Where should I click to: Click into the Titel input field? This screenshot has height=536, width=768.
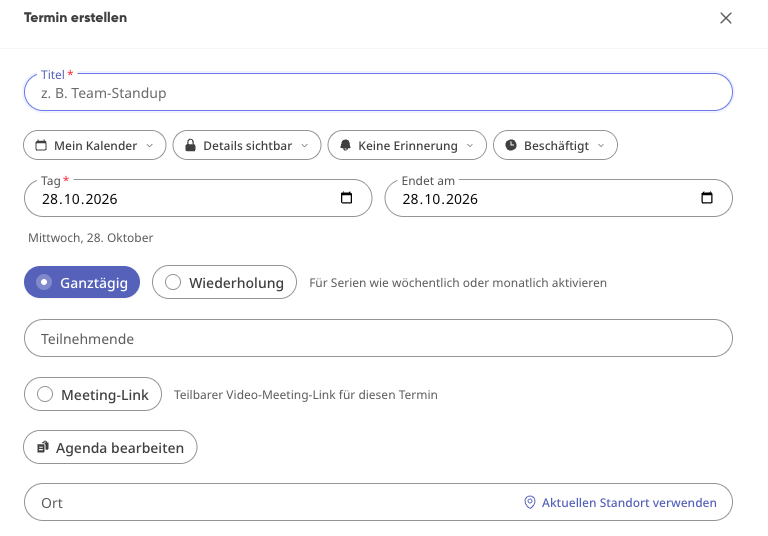coord(378,93)
